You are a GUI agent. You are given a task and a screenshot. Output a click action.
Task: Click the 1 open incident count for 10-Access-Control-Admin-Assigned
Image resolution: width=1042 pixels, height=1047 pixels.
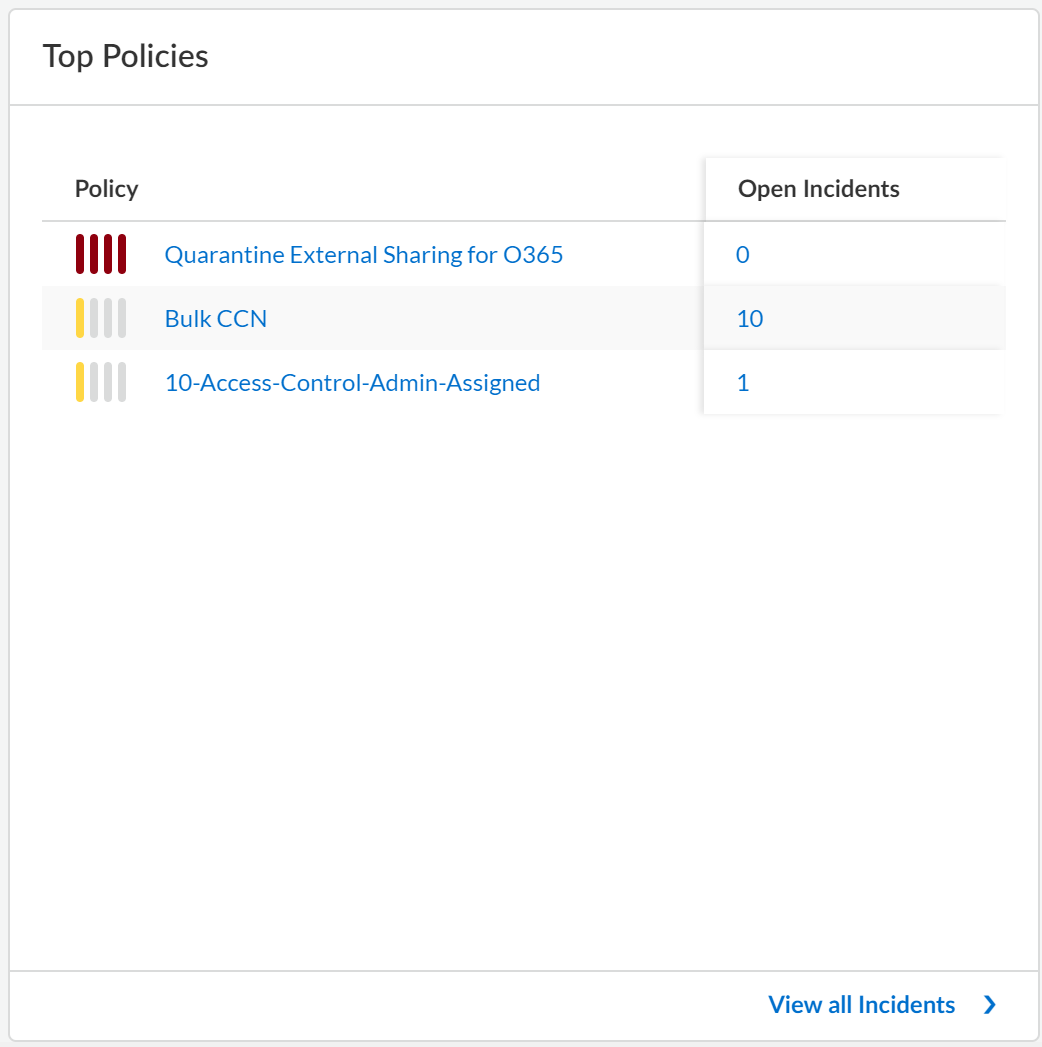(x=742, y=383)
